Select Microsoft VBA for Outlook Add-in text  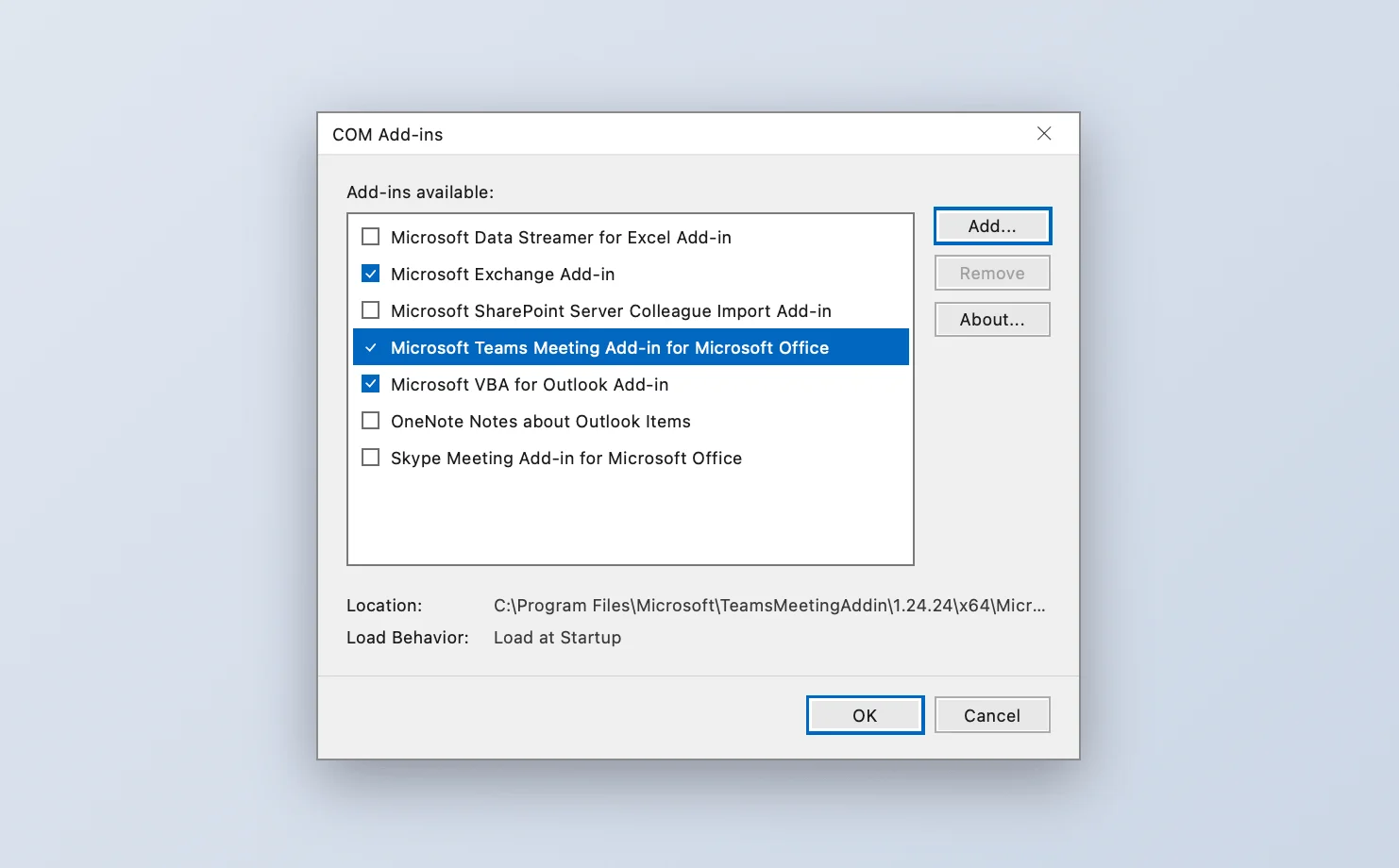[530, 385]
